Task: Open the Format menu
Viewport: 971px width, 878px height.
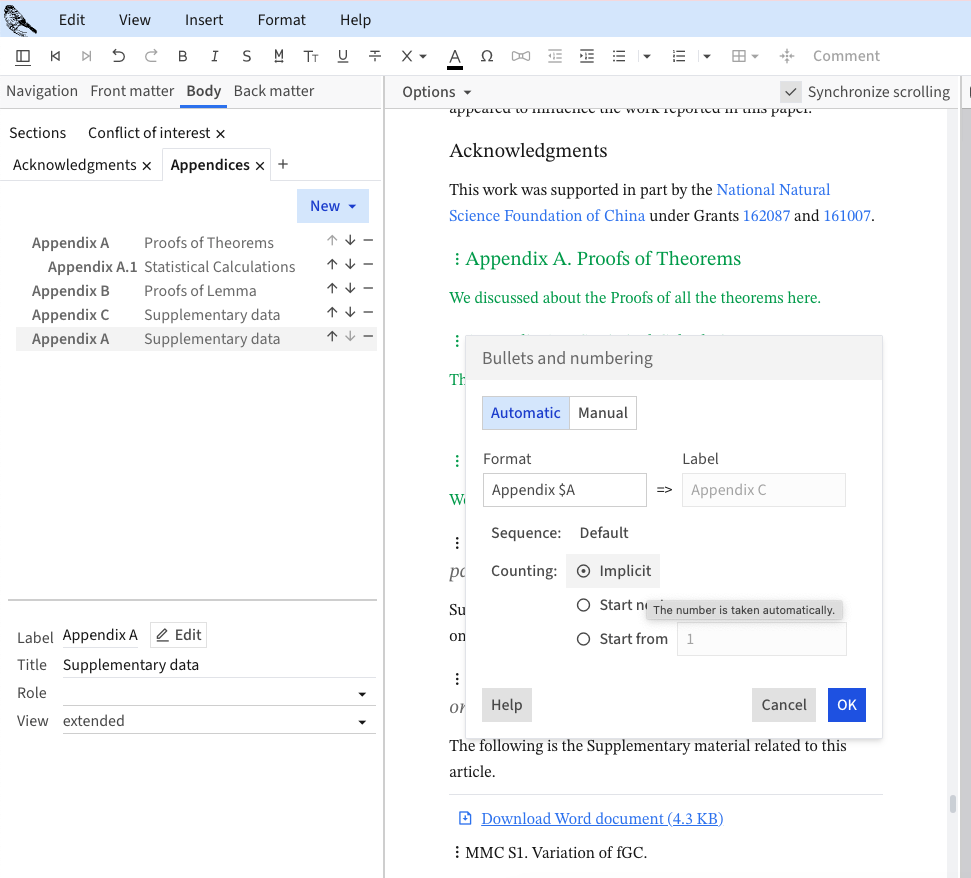Action: 281,20
